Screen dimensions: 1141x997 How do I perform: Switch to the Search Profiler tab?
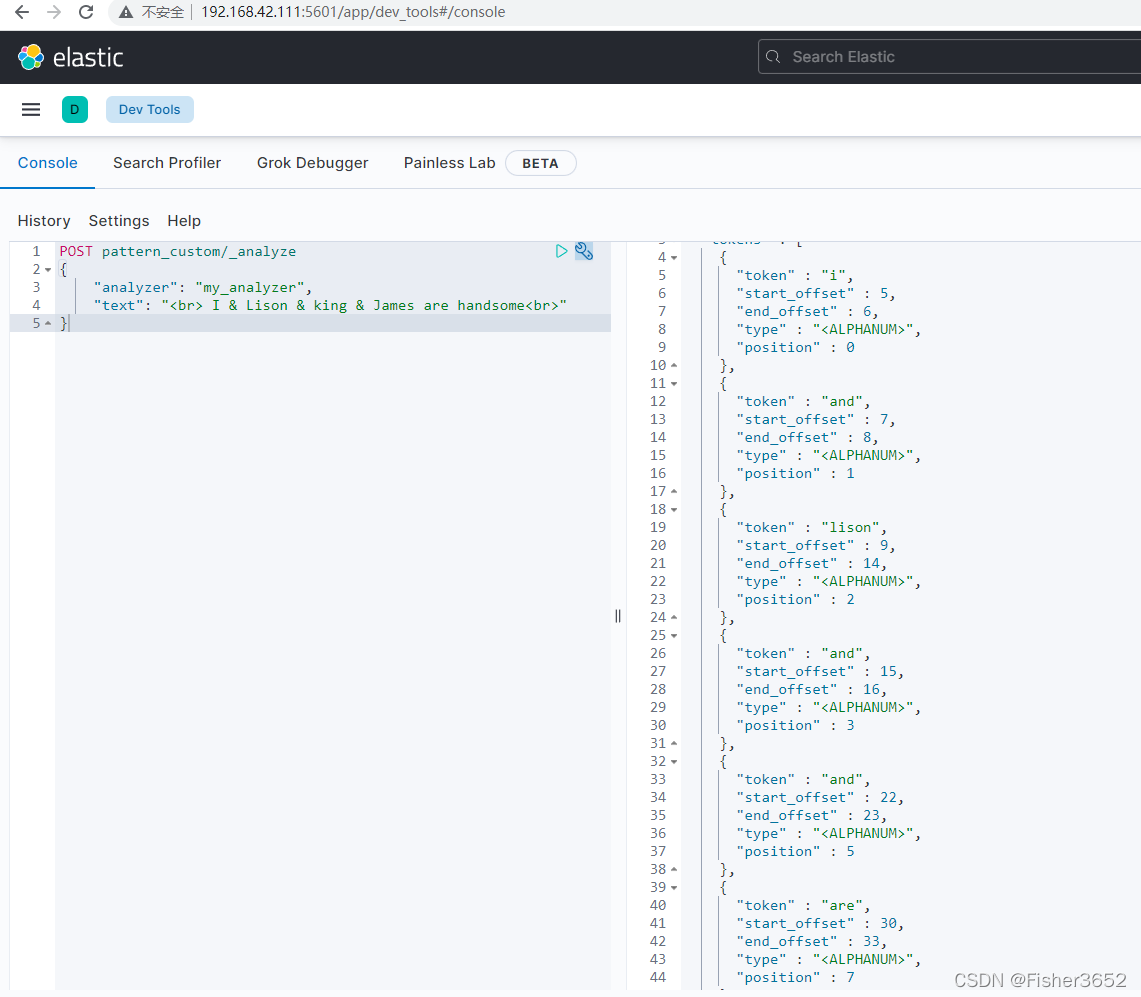click(167, 163)
